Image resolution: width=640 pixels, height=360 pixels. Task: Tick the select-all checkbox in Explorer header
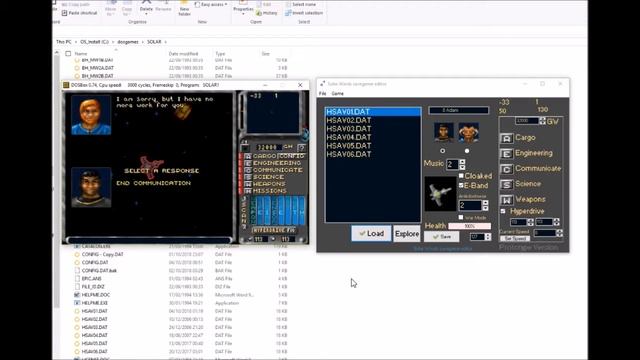pyautogui.click(x=68, y=53)
